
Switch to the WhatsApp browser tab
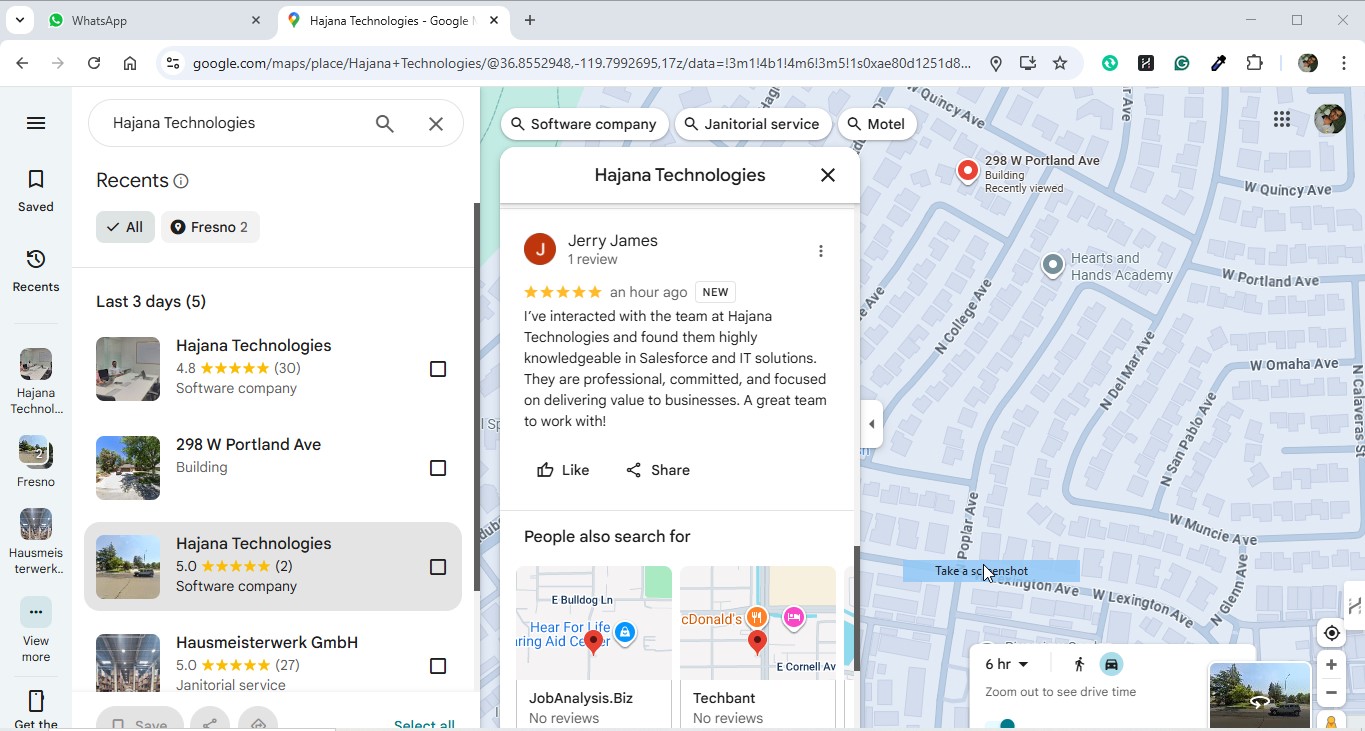point(150,20)
